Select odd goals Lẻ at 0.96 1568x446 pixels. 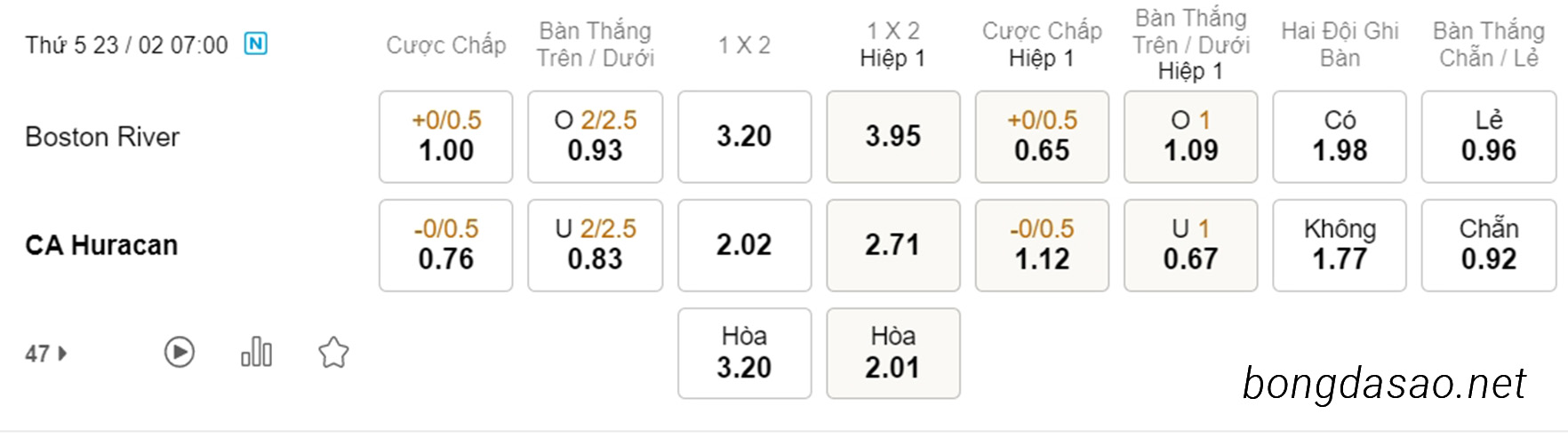pyautogui.click(x=1489, y=137)
